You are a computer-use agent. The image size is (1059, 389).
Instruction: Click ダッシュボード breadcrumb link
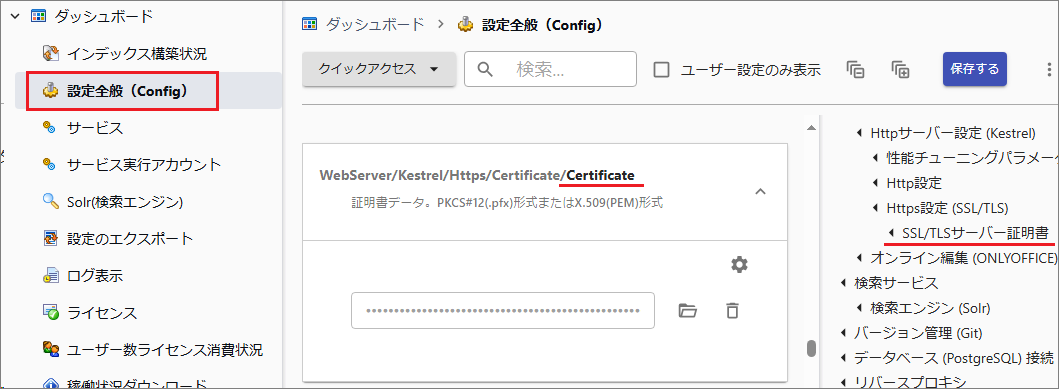375,25
